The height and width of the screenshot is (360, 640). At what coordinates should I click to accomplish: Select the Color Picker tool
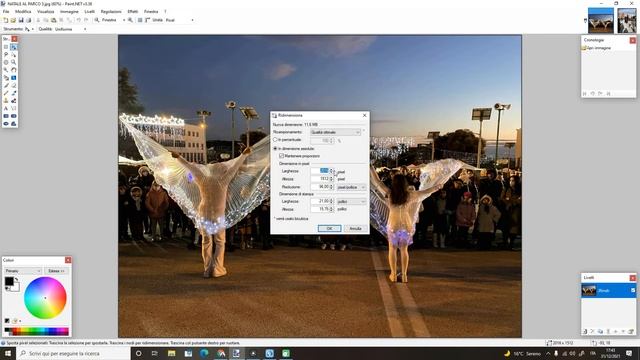coord(13,93)
